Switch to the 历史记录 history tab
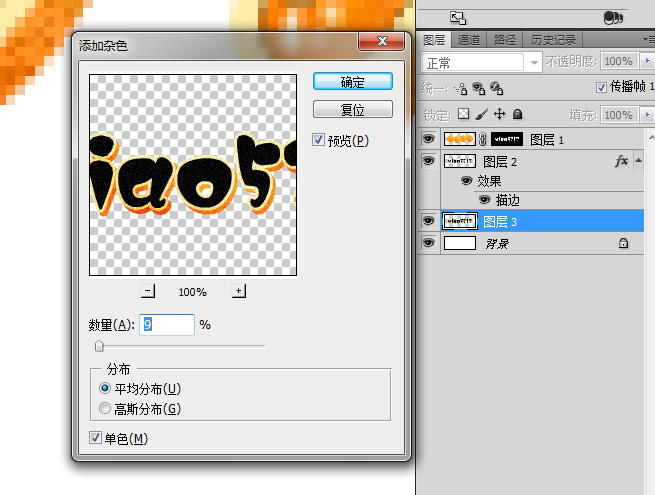Image resolution: width=655 pixels, height=495 pixels. pos(551,40)
